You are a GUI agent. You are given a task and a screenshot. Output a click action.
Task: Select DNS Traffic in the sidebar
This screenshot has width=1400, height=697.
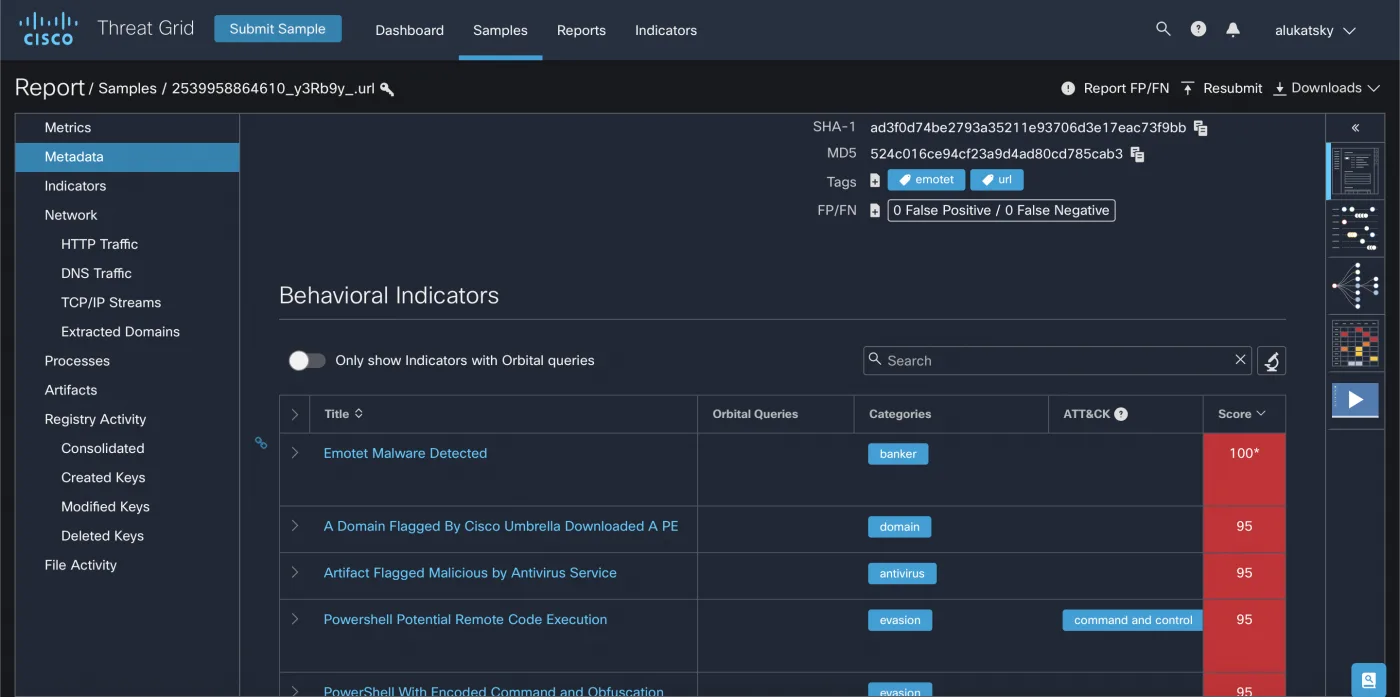(127, 273)
